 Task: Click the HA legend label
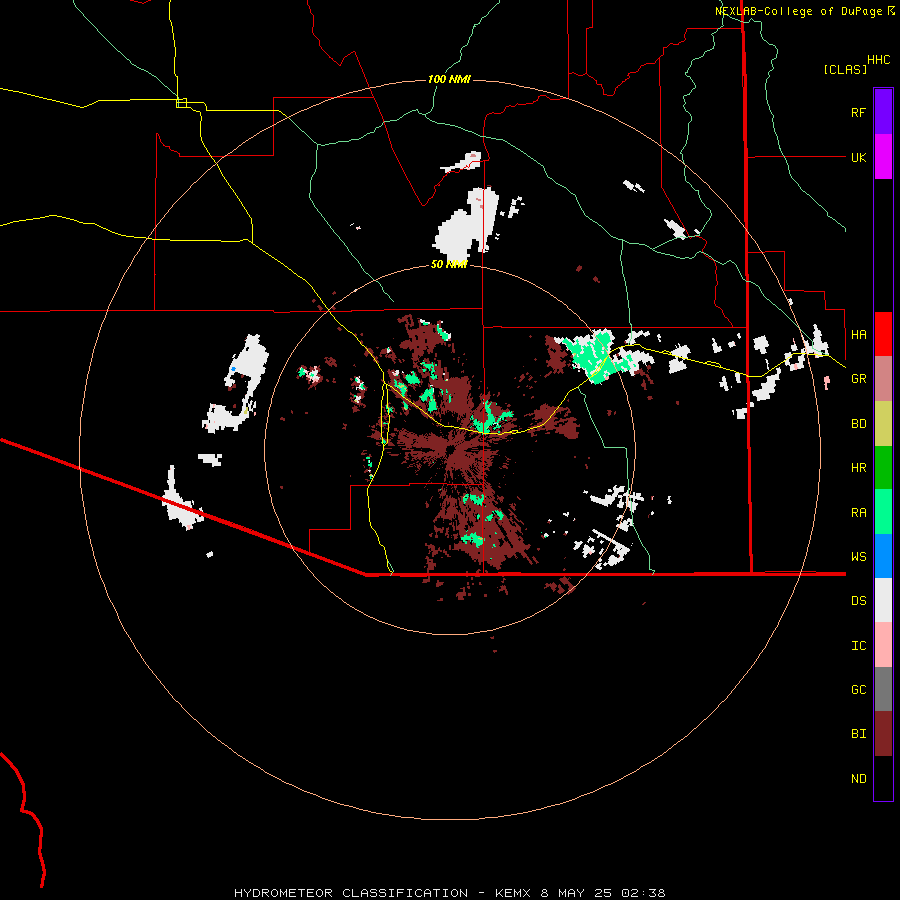(858, 335)
